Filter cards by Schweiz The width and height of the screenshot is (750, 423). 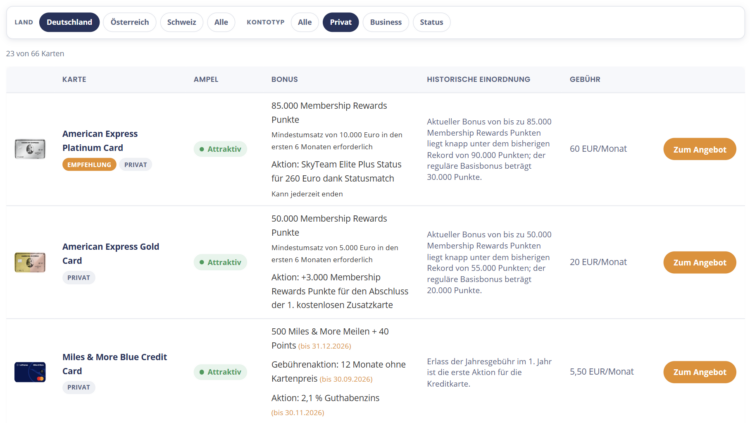click(x=181, y=22)
